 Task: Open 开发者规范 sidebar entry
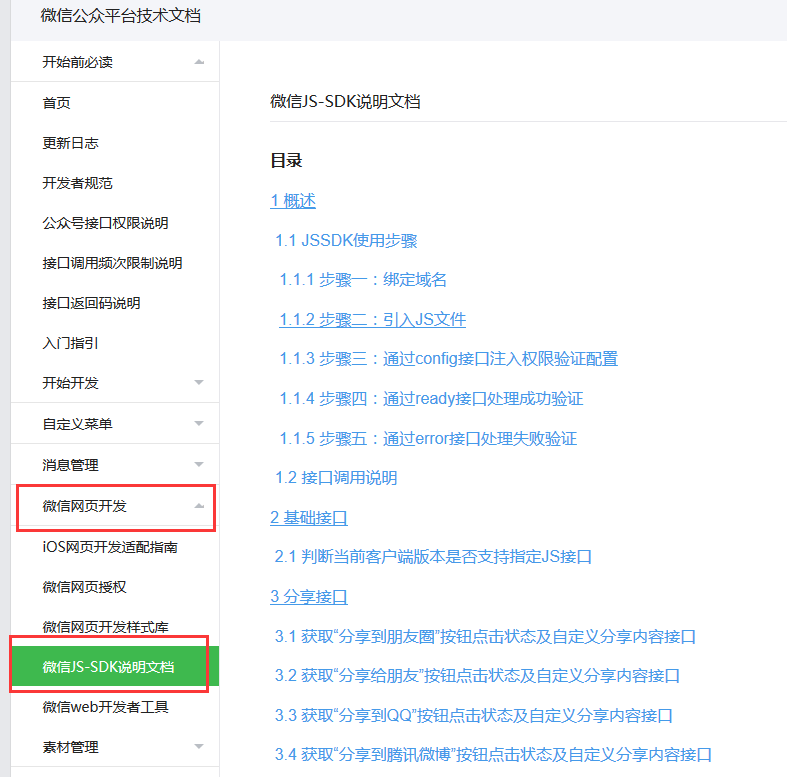point(77,183)
